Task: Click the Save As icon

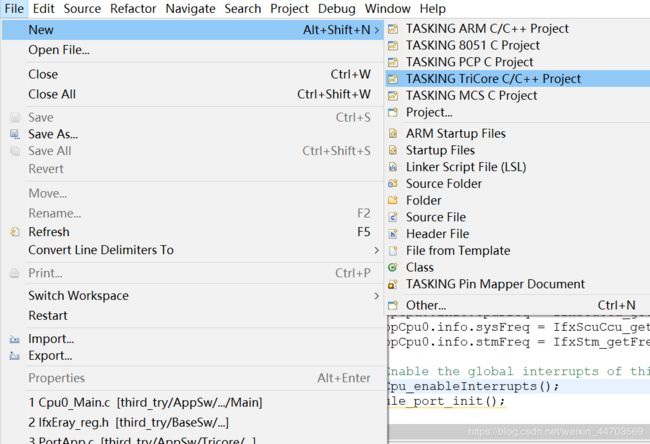Action: [x=15, y=134]
